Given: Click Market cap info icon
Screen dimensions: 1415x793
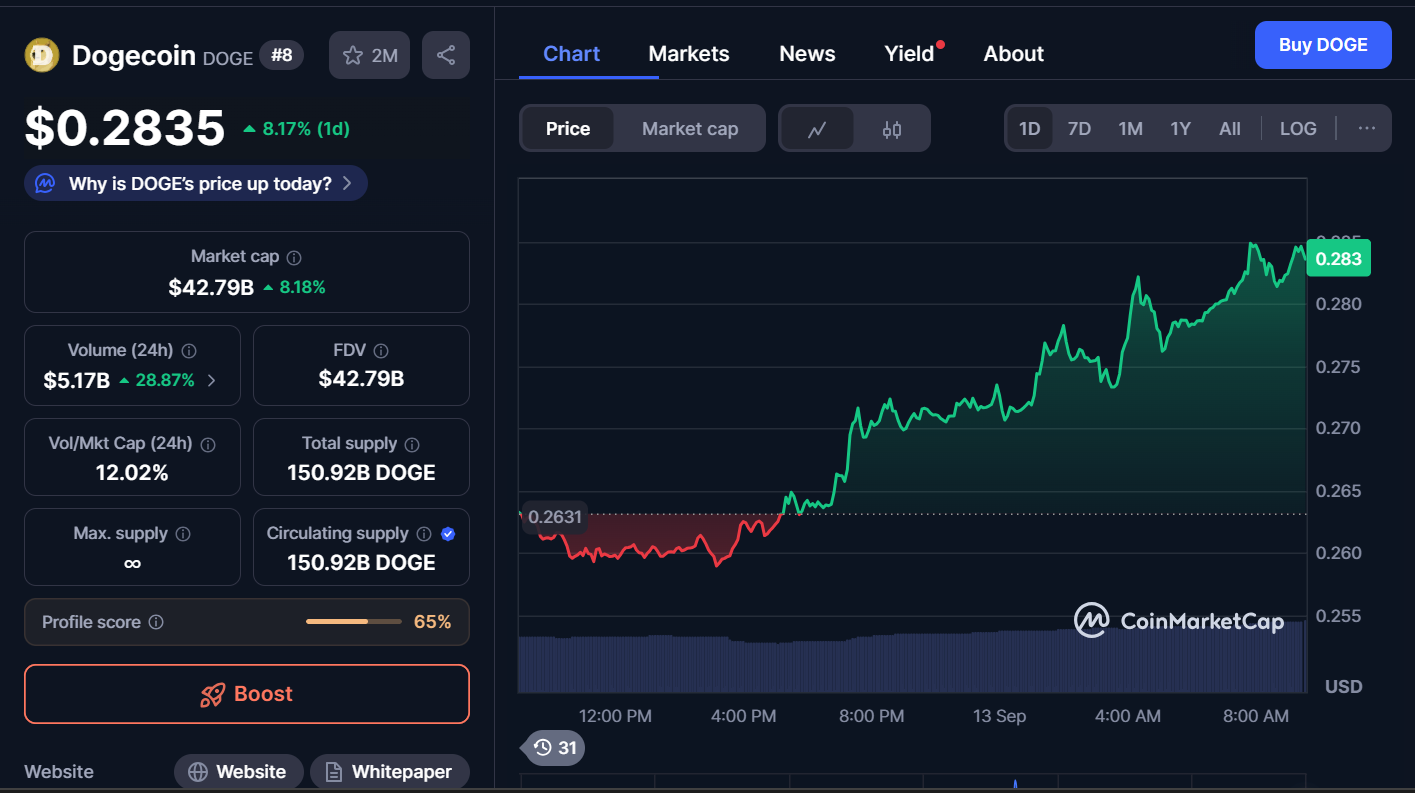Looking at the screenshot, I should click(x=294, y=257).
